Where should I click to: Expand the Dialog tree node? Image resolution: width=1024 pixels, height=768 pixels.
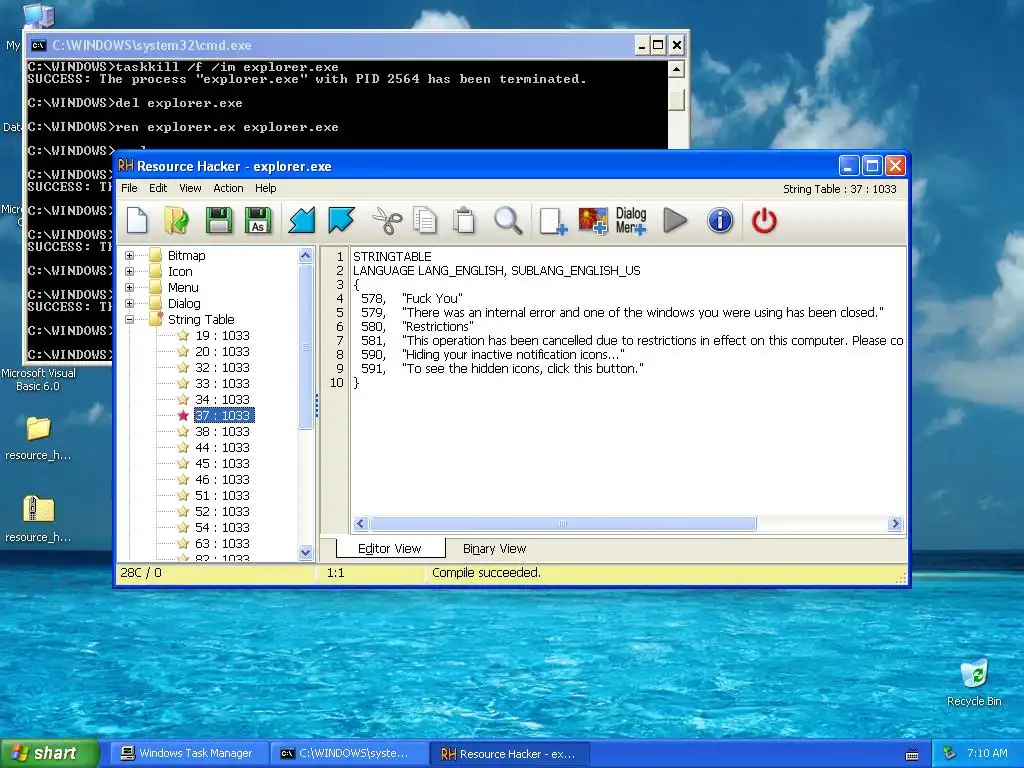pos(129,304)
